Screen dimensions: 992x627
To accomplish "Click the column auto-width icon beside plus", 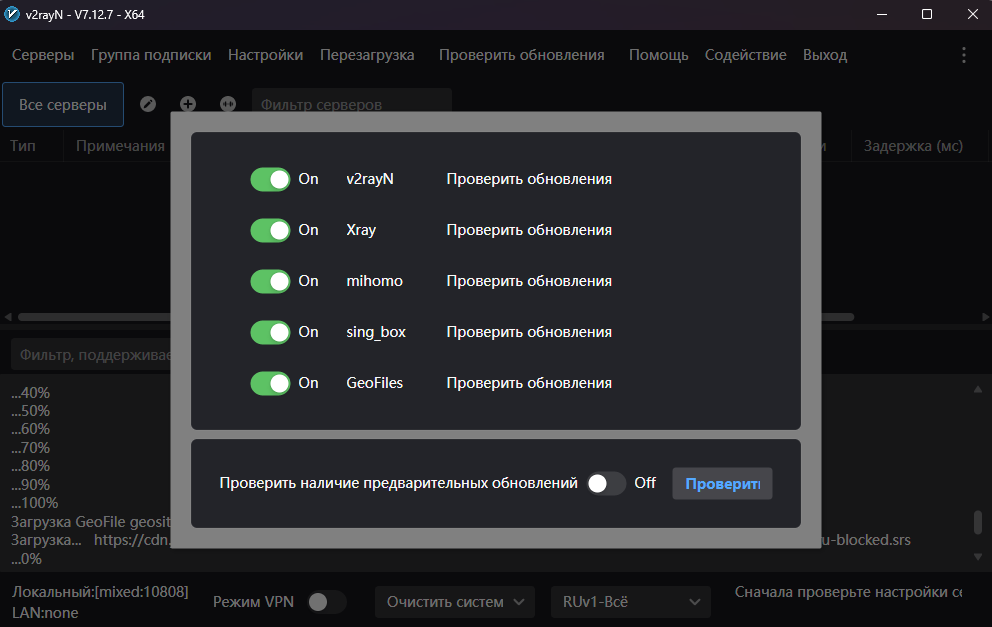I will [x=228, y=104].
